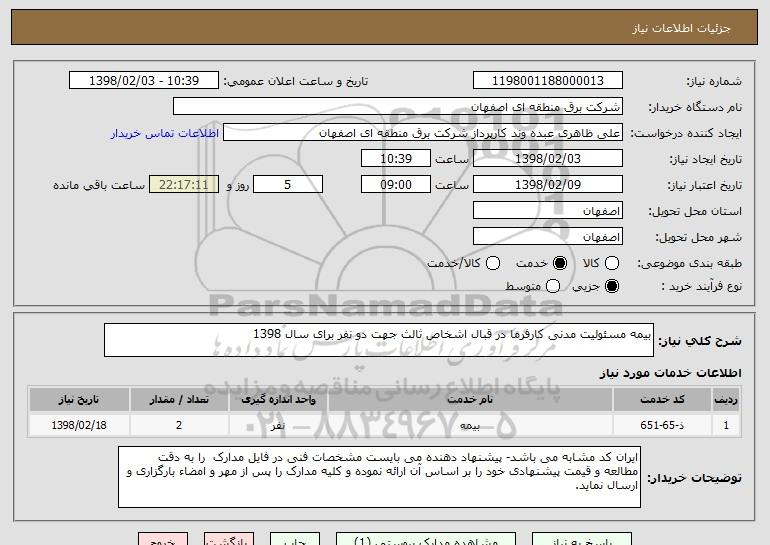Click the validity time field 09:00
The width and height of the screenshot is (770, 545).
coord(396,185)
